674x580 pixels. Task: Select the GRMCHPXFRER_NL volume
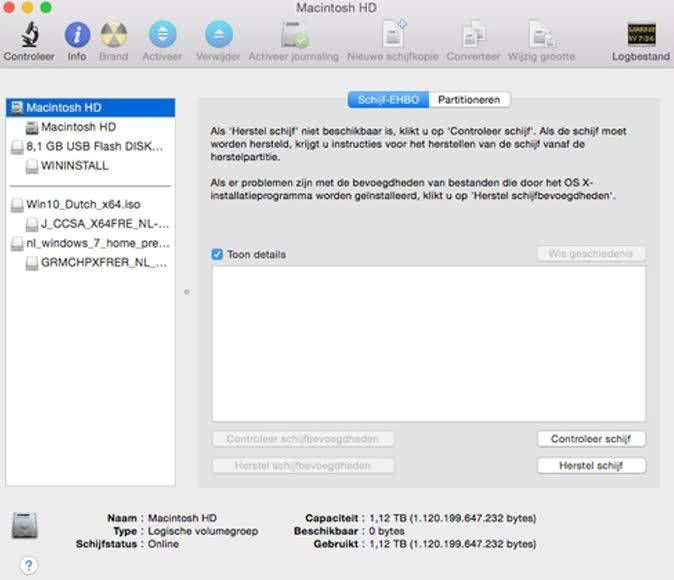pos(91,262)
